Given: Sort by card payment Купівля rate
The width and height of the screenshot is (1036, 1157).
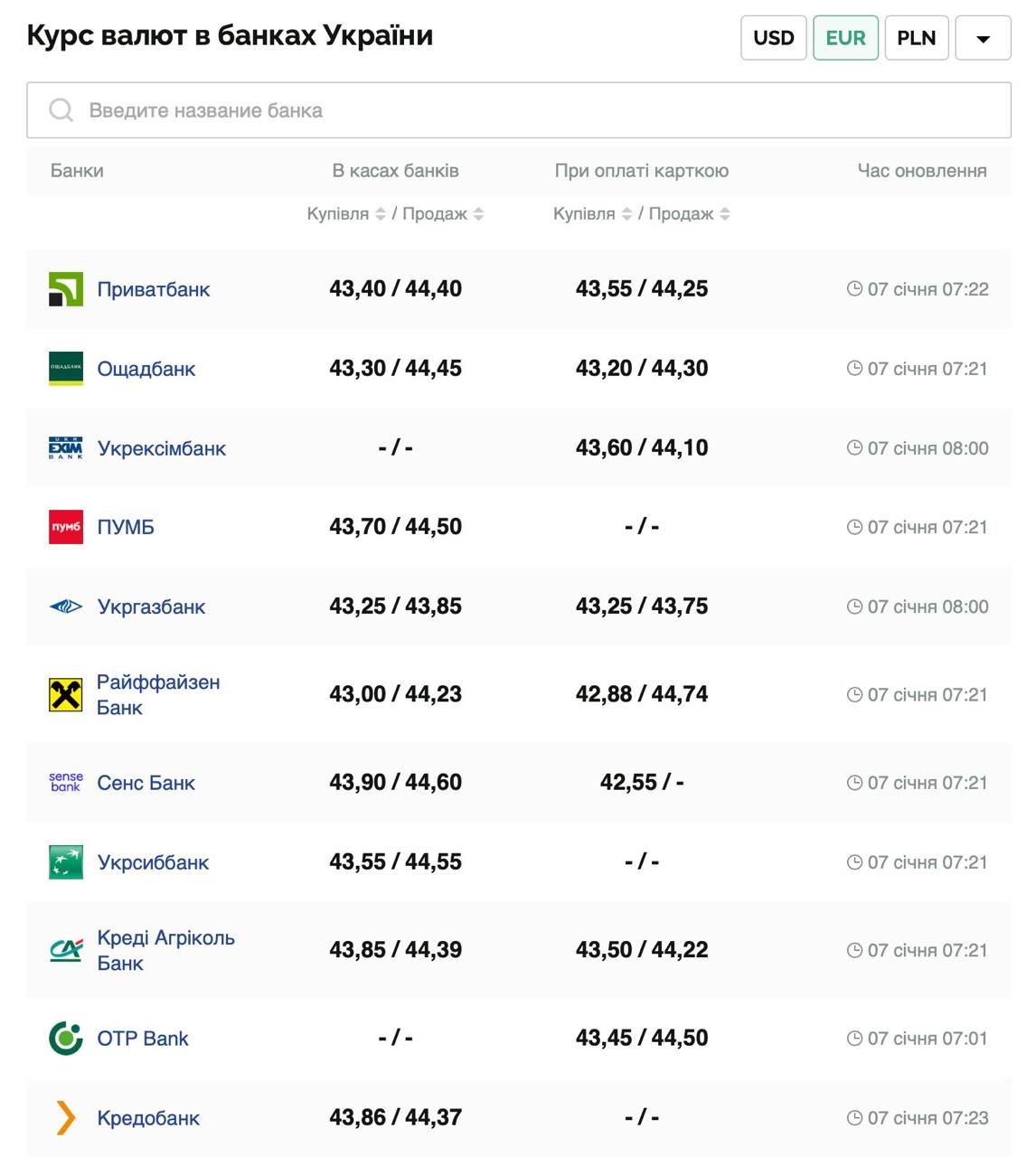Looking at the screenshot, I should pyautogui.click(x=626, y=214).
